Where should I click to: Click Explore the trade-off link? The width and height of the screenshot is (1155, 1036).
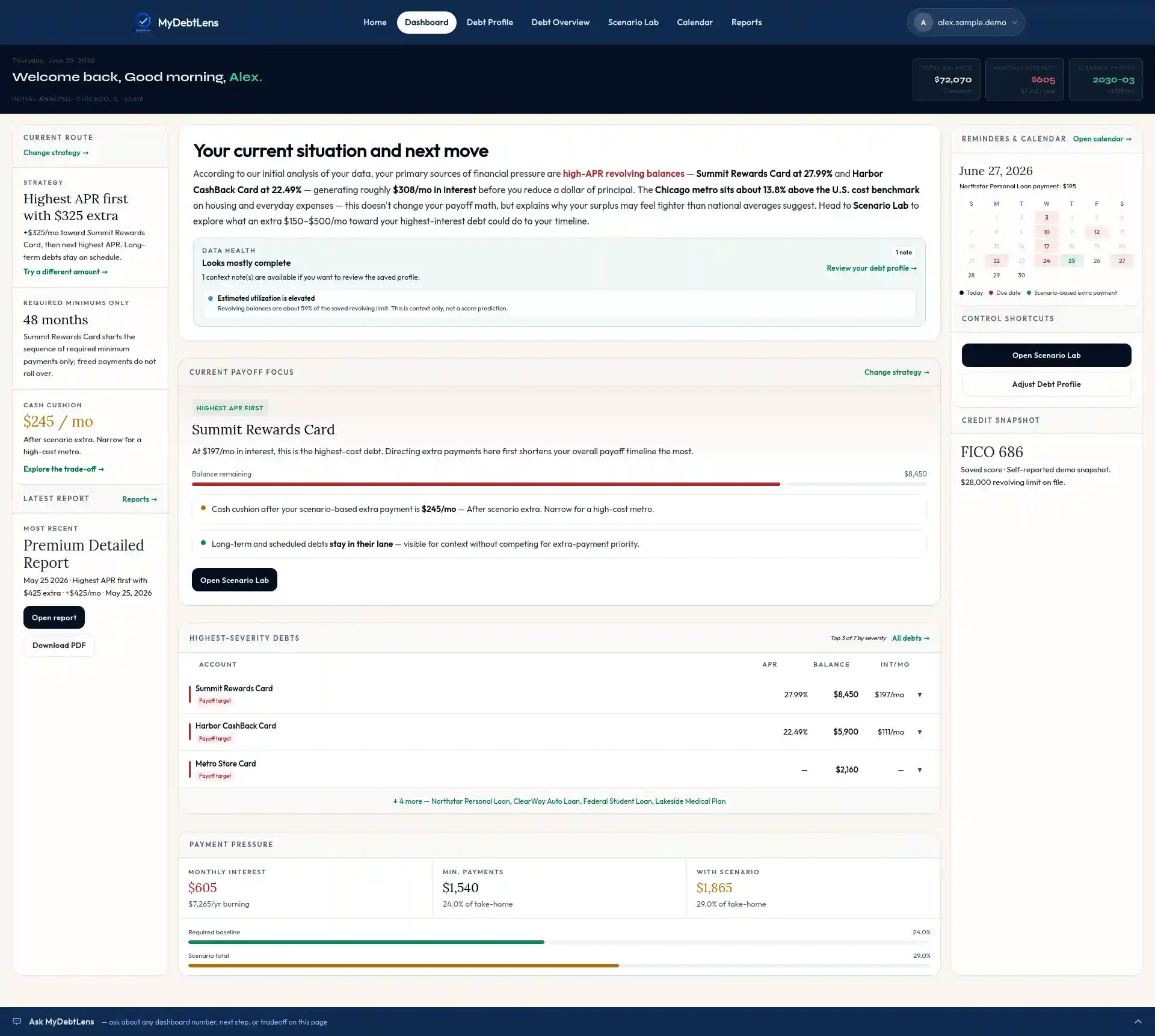[x=64, y=469]
